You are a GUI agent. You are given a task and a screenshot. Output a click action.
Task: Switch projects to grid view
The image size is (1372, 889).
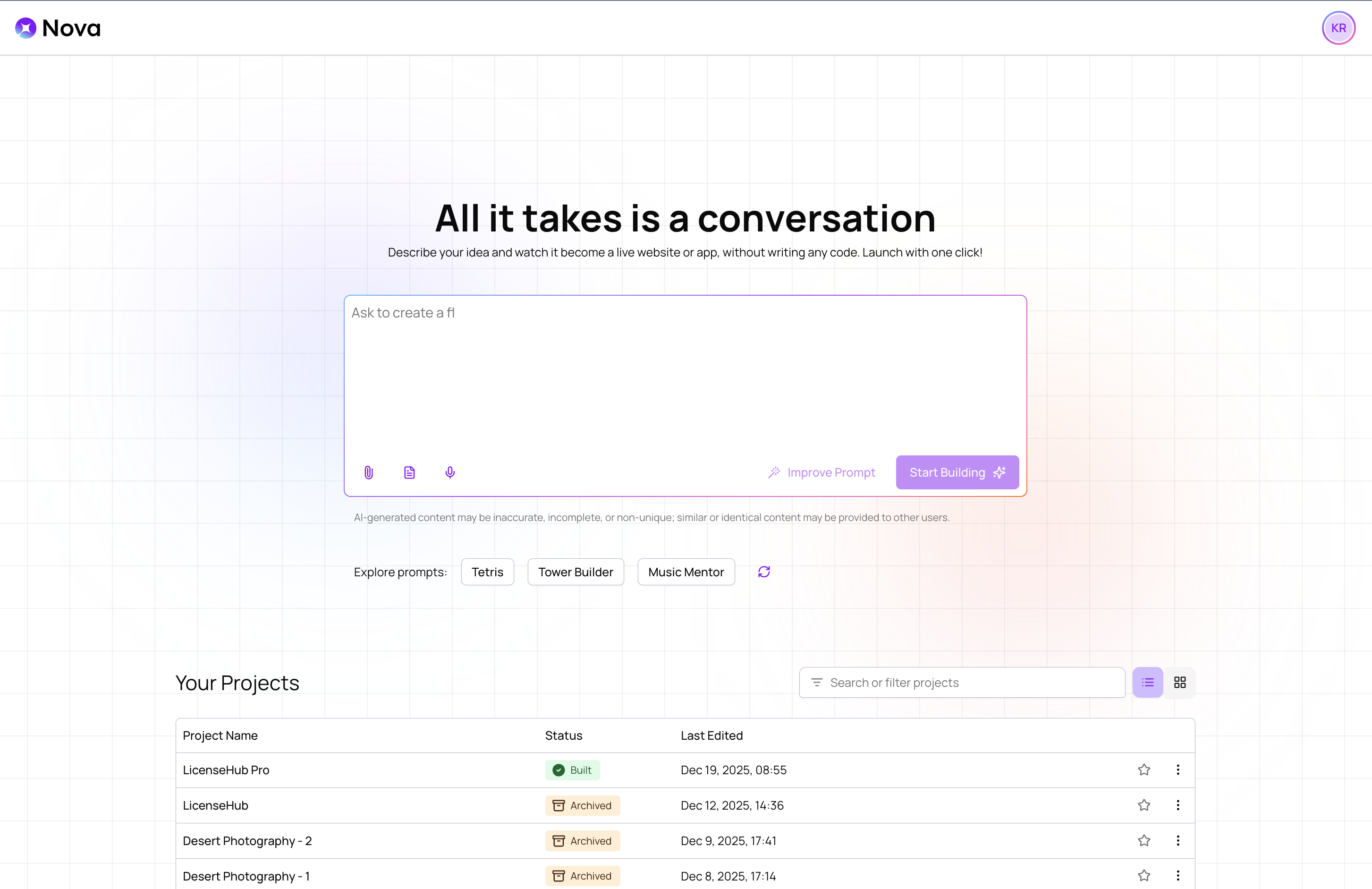[x=1179, y=683]
